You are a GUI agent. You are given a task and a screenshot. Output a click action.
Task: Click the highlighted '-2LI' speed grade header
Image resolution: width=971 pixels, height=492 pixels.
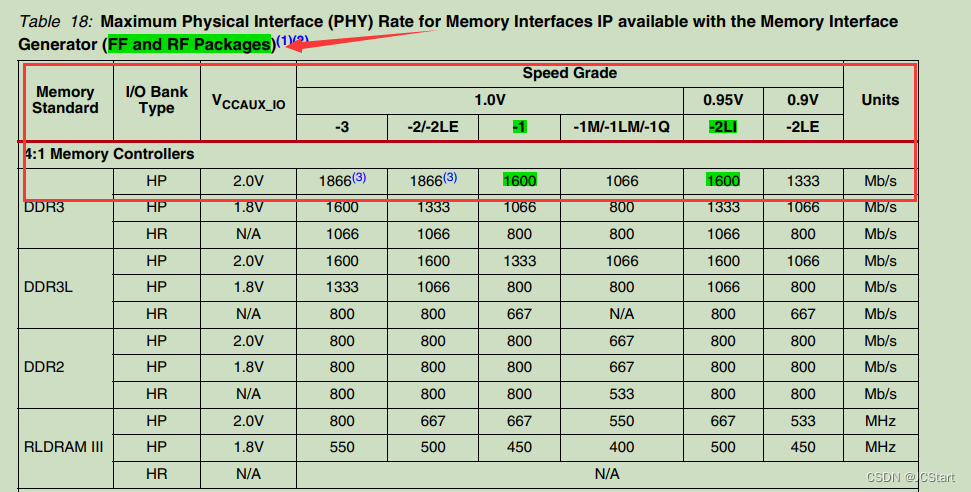click(x=723, y=127)
